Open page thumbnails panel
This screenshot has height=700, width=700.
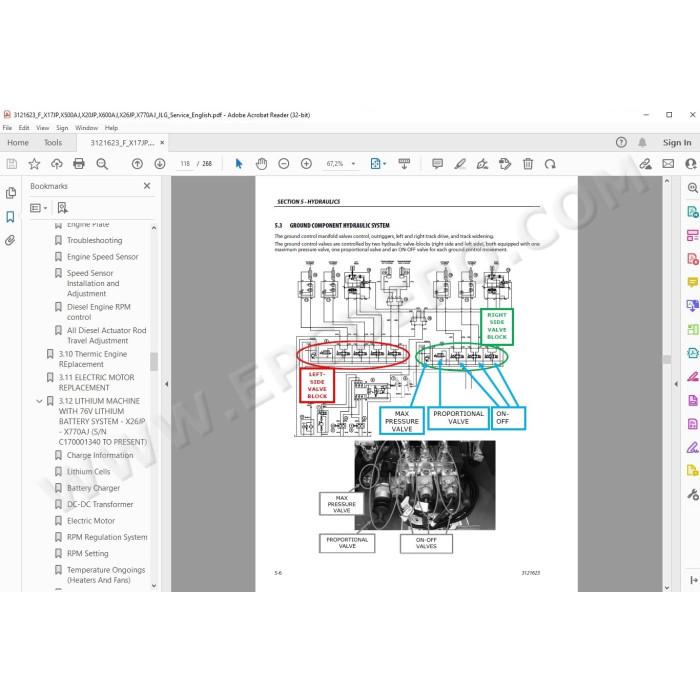[11, 193]
